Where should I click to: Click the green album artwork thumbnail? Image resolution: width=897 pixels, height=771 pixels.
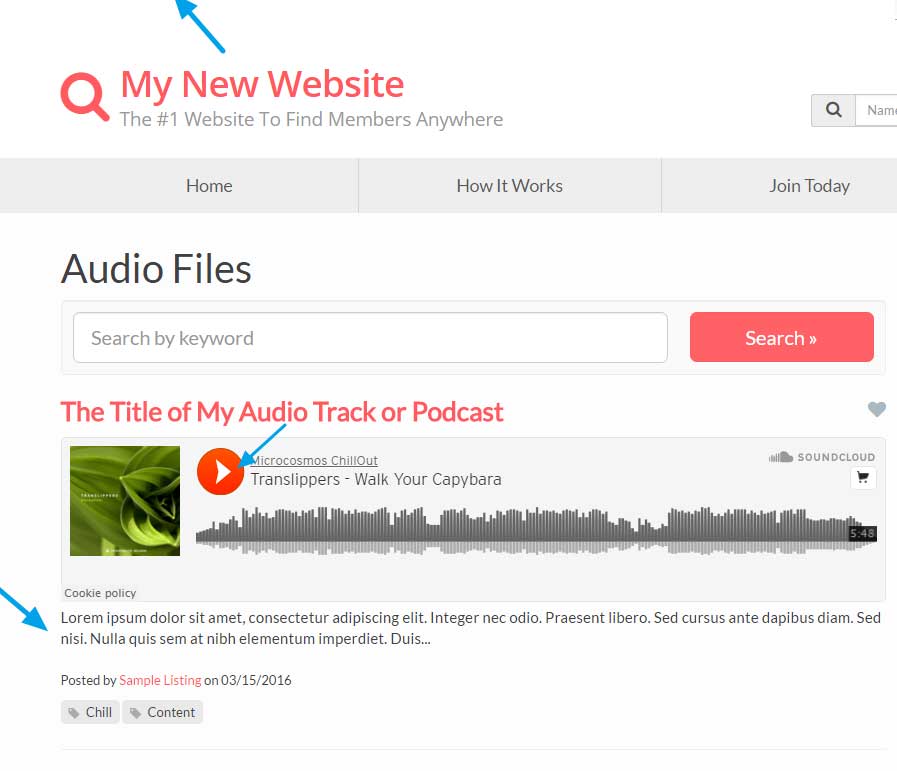coord(125,500)
